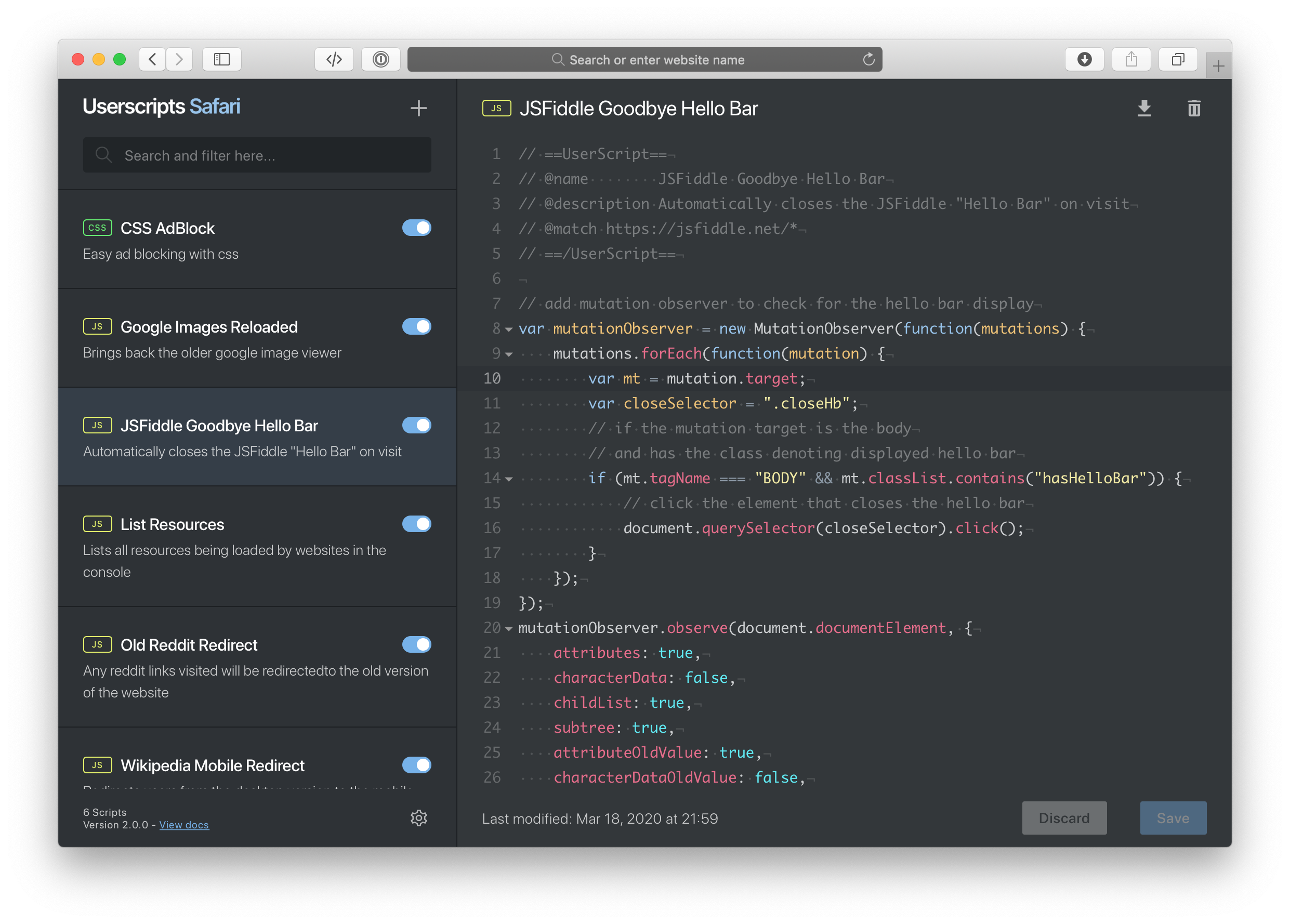Image resolution: width=1290 pixels, height=924 pixels.
Task: Collapse the code fold on line 8
Action: 509,329
